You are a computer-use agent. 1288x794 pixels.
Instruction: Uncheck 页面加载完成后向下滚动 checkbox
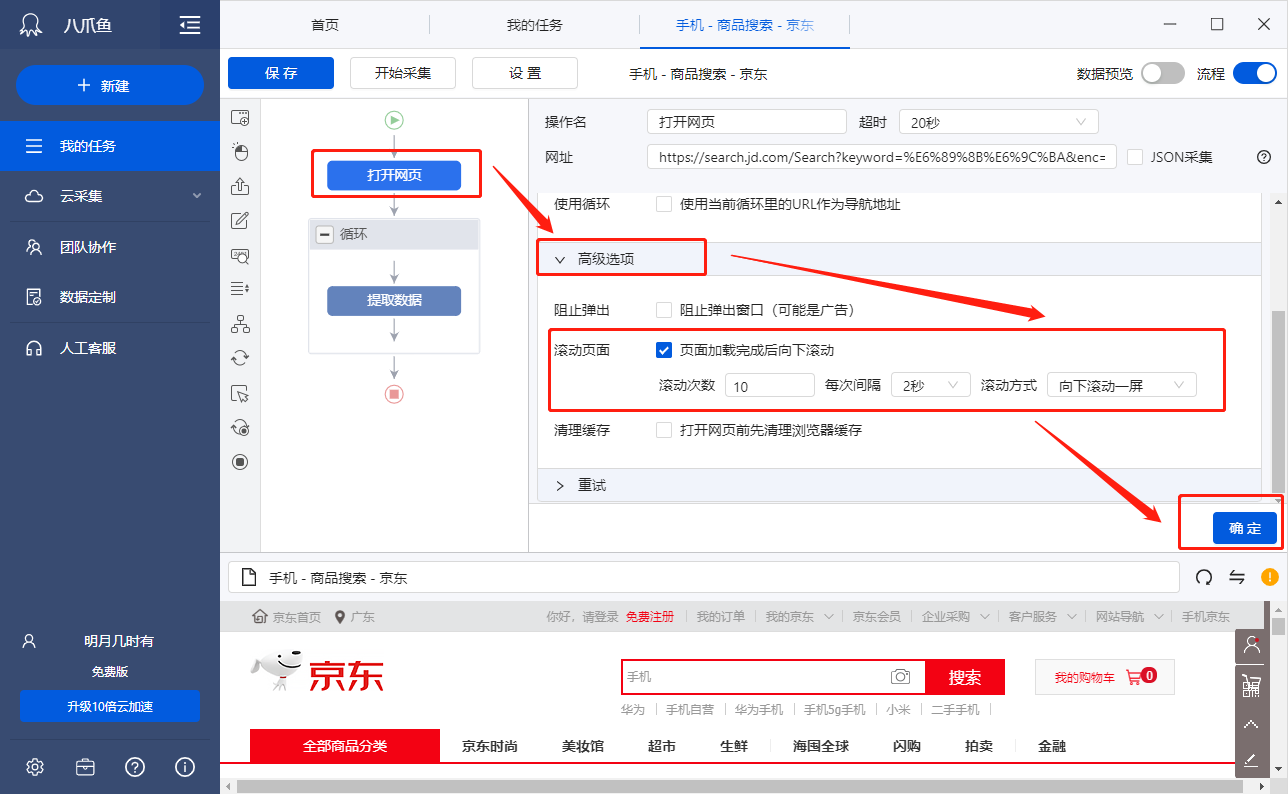[x=664, y=350]
